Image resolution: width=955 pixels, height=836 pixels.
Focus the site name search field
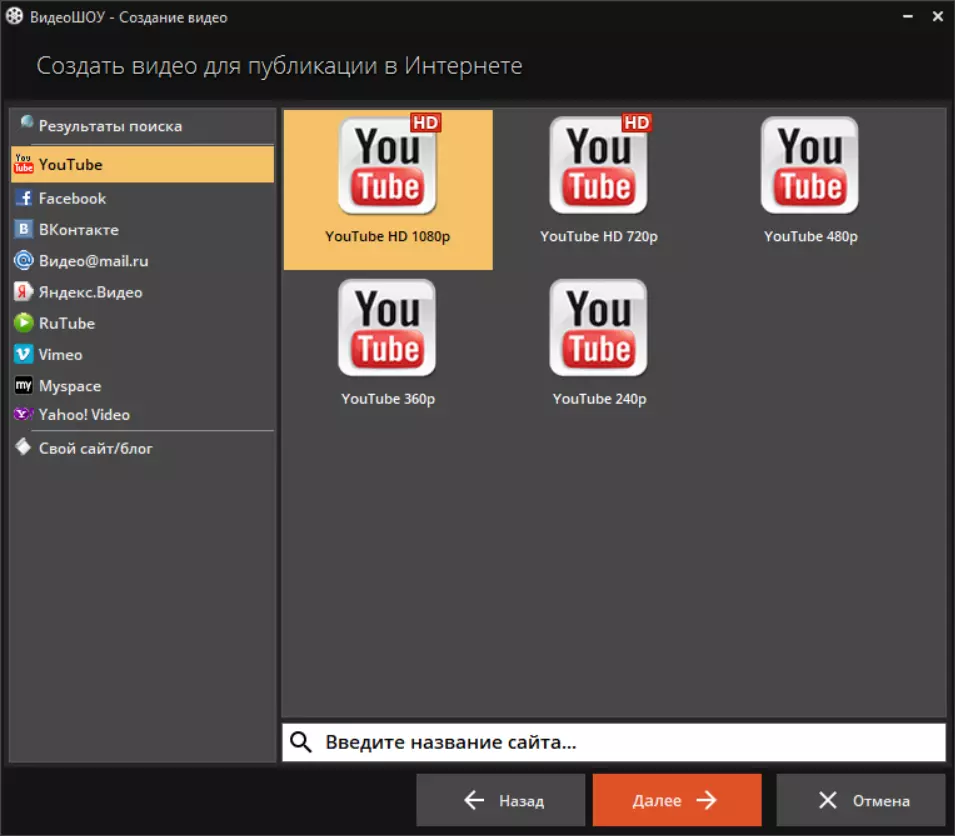pos(613,742)
